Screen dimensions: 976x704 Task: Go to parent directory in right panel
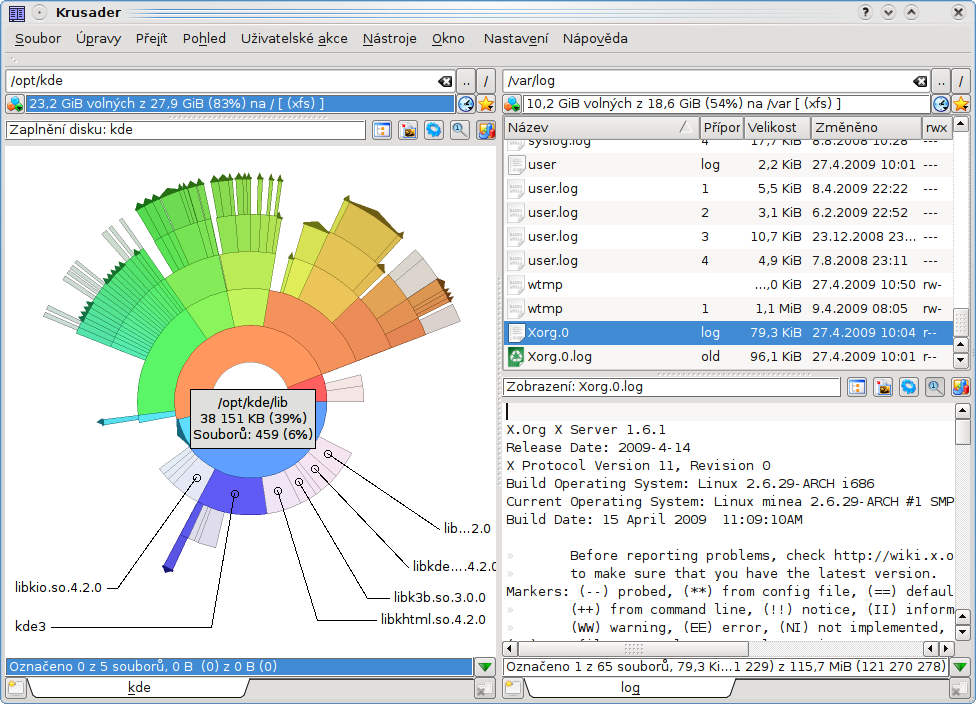coord(941,81)
